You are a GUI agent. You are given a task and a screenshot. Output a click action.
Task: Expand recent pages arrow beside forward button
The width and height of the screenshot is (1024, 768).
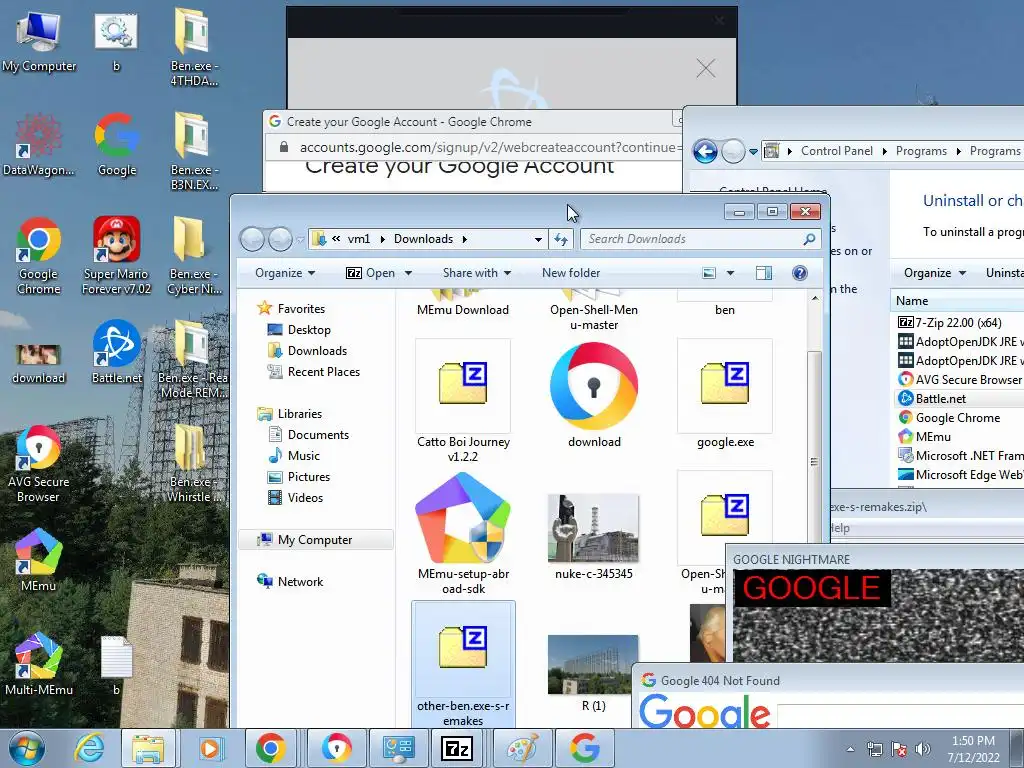point(300,240)
